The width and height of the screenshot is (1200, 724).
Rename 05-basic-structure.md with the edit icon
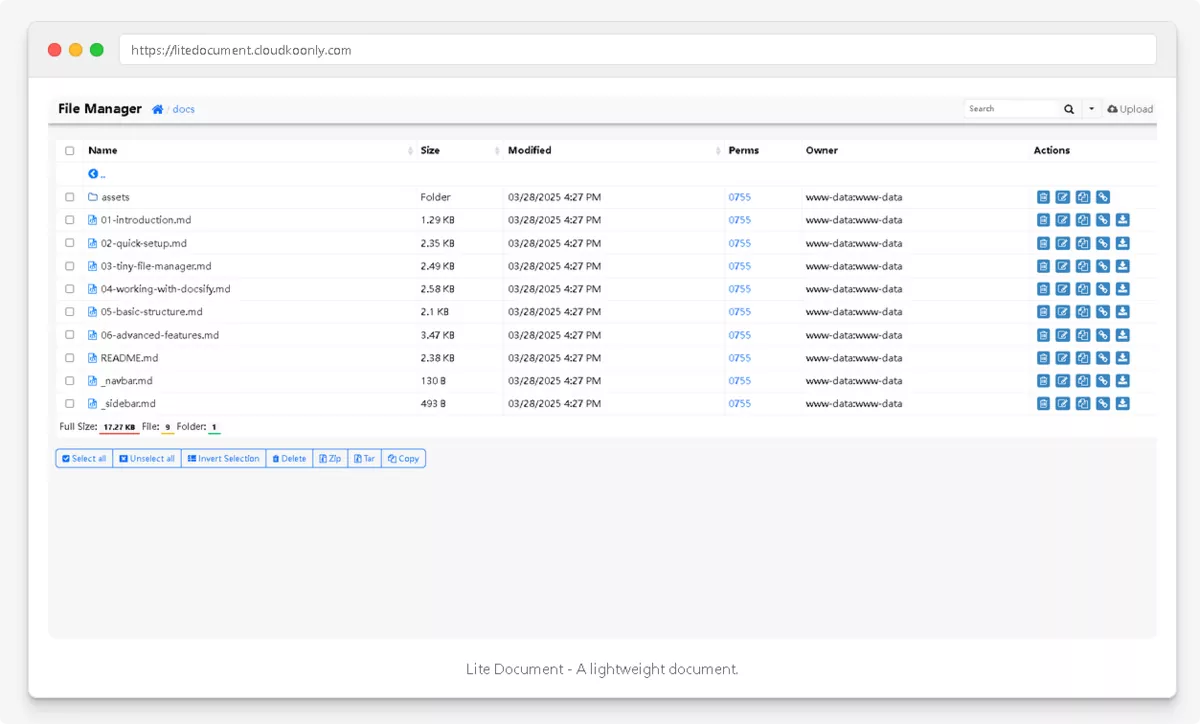pos(1063,312)
